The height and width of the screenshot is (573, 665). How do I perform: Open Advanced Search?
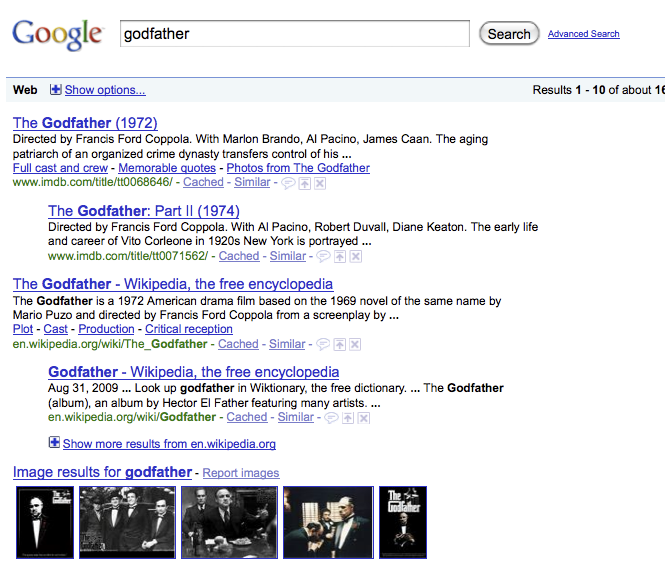(584, 34)
